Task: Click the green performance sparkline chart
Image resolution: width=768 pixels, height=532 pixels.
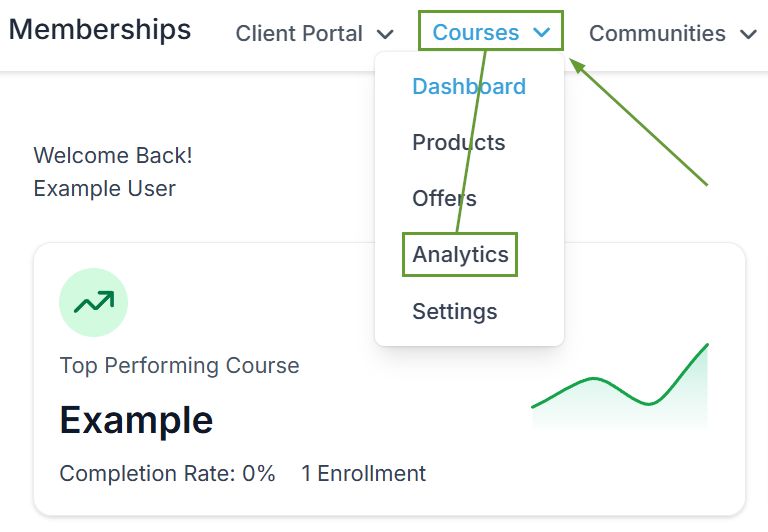Action: pyautogui.click(x=620, y=386)
